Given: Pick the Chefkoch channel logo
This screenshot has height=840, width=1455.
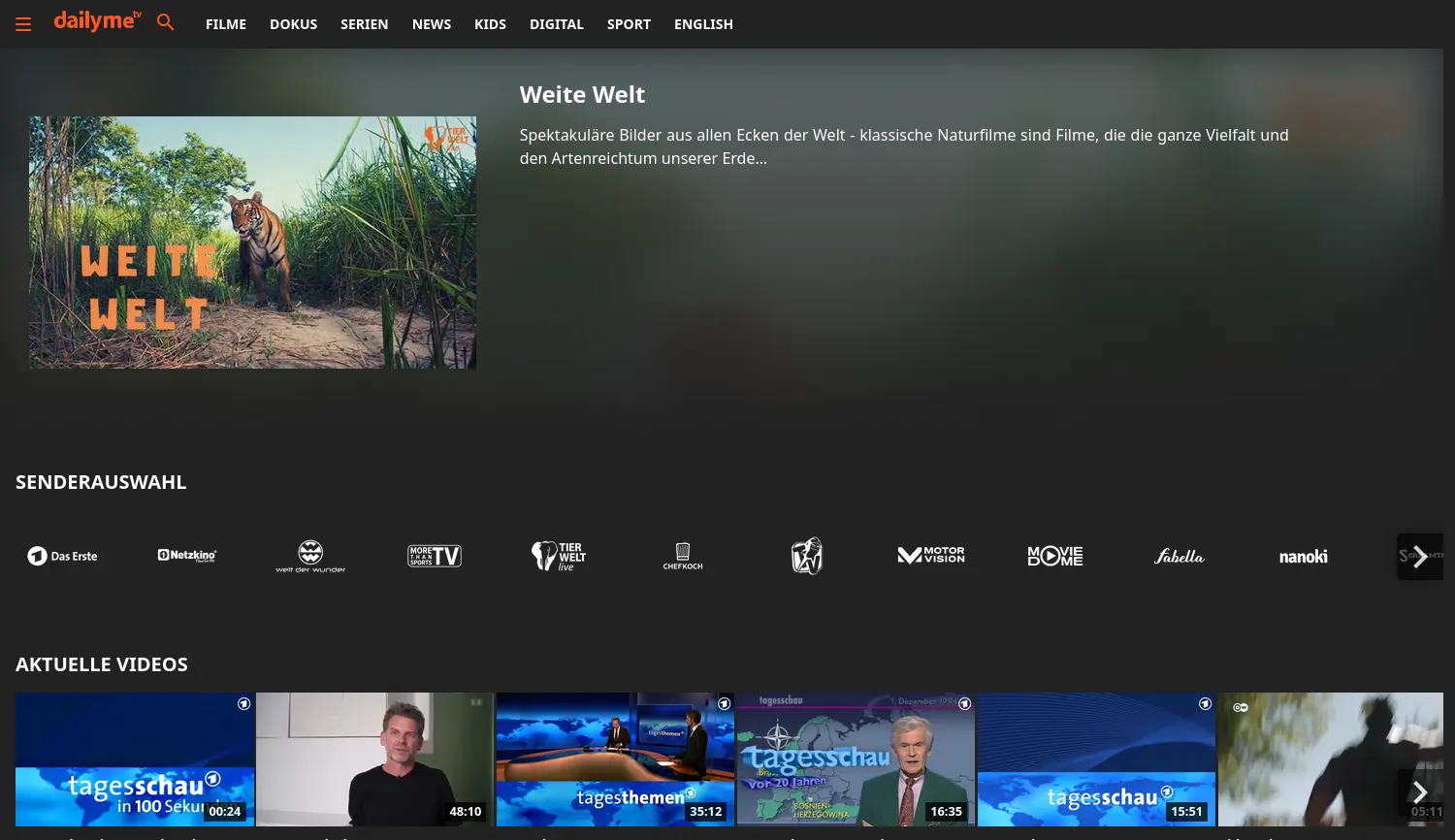Looking at the screenshot, I should coord(683,556).
